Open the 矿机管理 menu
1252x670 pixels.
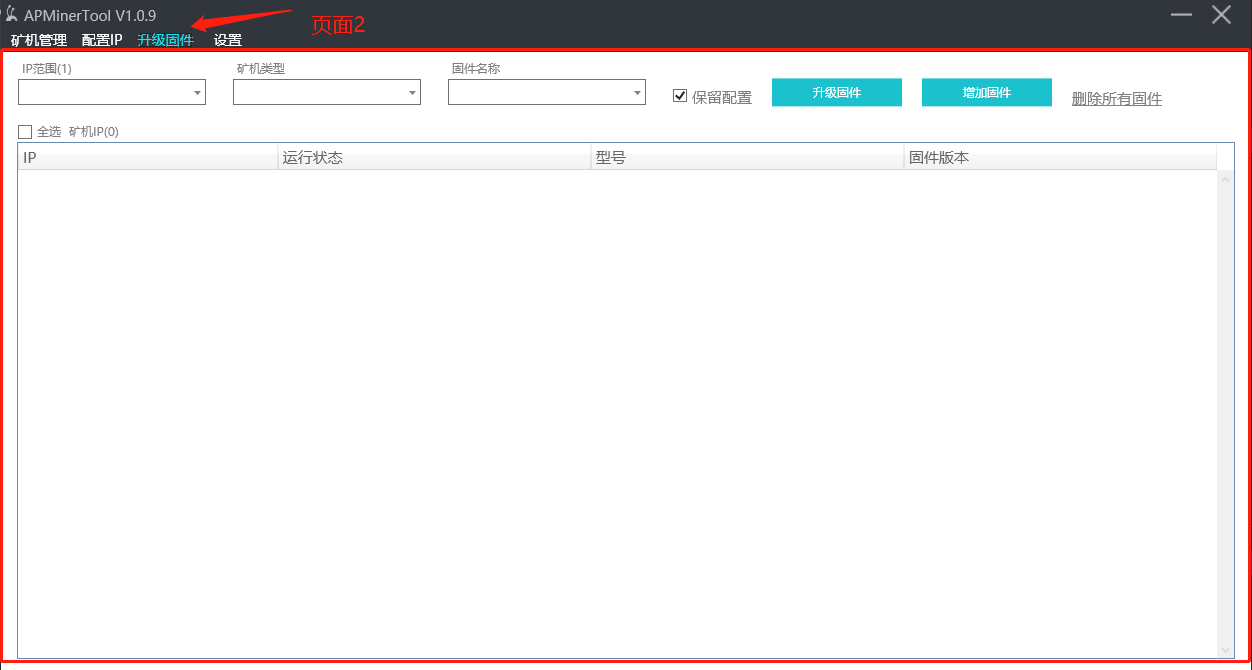tap(39, 40)
